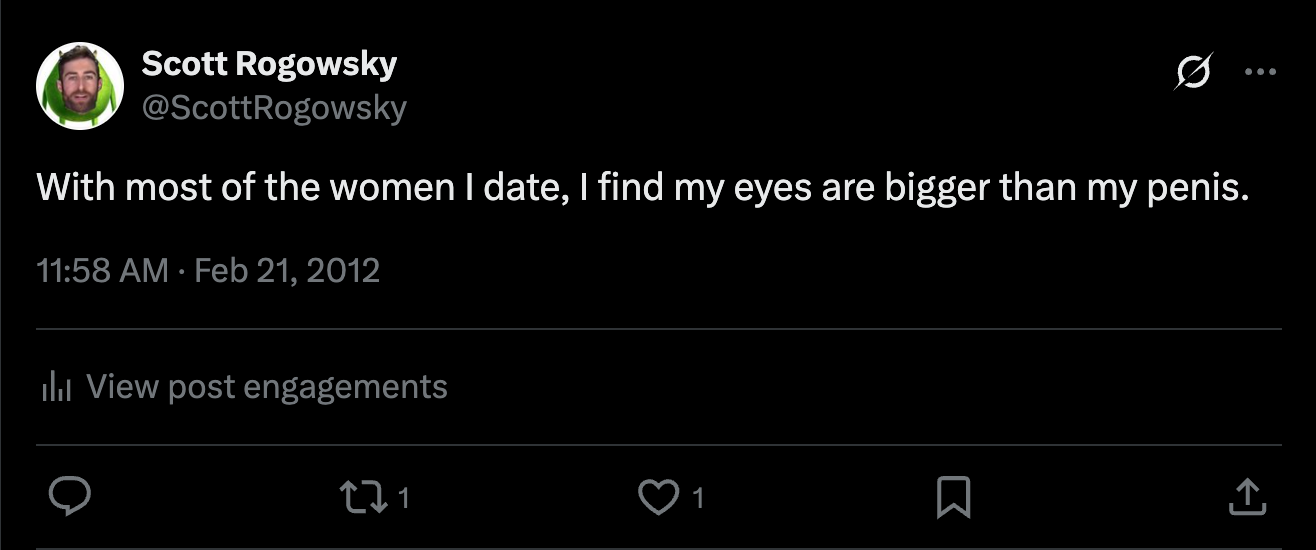Bookmark this post
The height and width of the screenshot is (550, 1316).
953,497
